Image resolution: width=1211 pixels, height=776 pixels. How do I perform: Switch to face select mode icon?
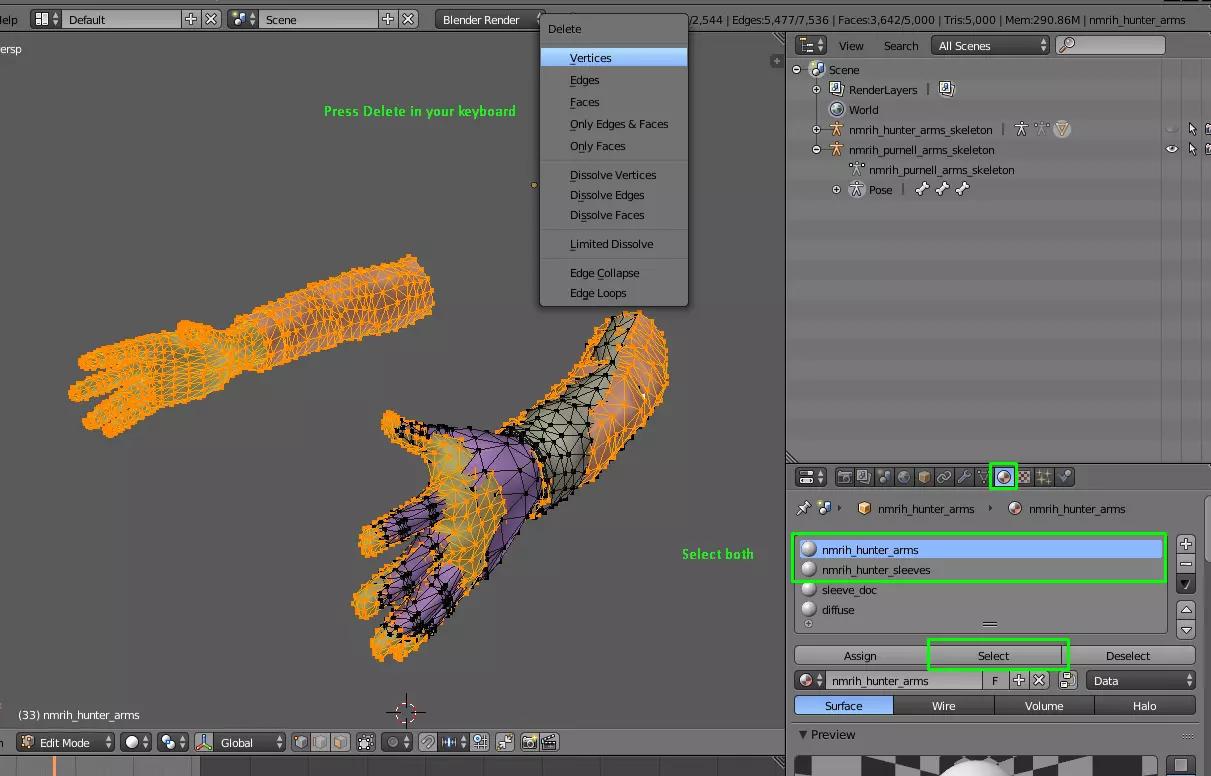(x=340, y=742)
